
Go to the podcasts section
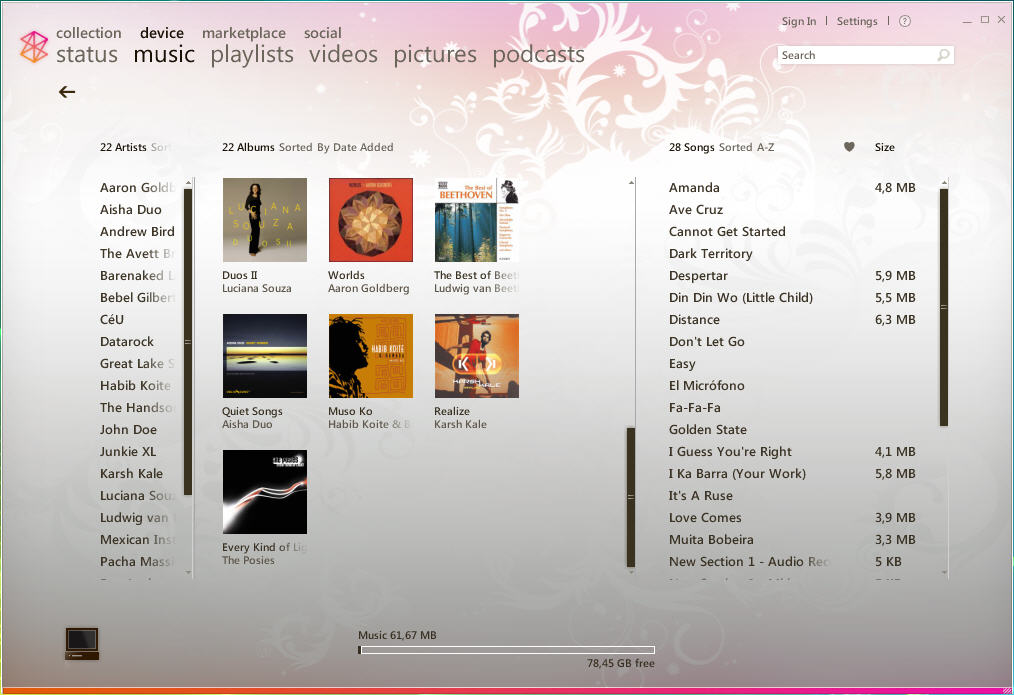point(538,55)
